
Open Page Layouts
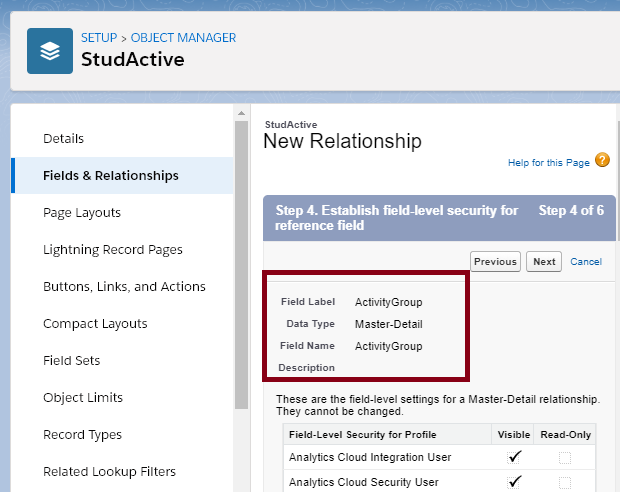click(82, 212)
